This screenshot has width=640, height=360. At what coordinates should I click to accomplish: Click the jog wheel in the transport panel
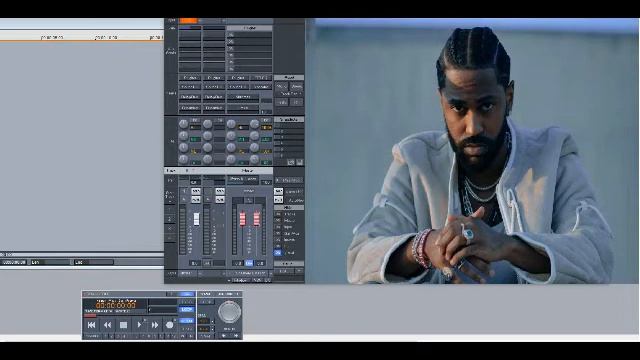(229, 312)
